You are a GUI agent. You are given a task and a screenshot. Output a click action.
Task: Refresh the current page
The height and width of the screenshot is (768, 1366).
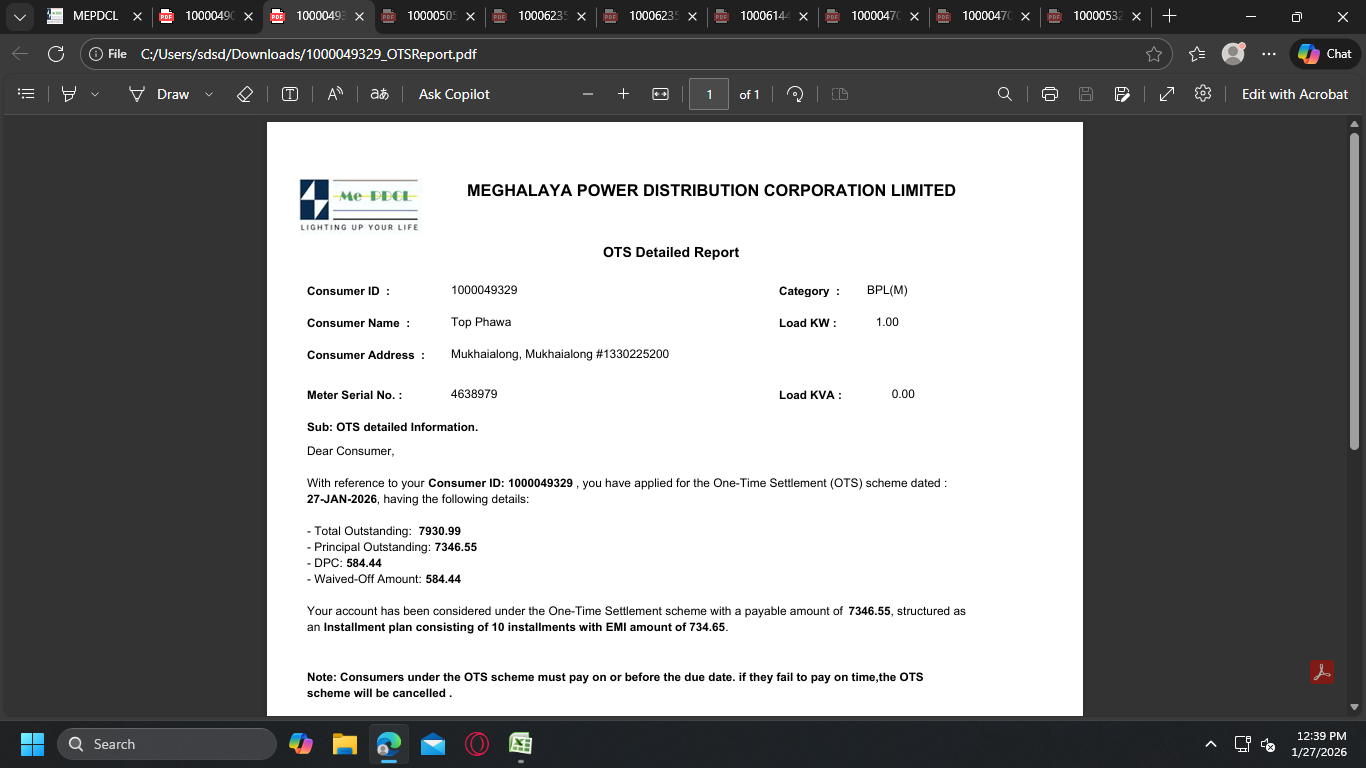(x=56, y=54)
